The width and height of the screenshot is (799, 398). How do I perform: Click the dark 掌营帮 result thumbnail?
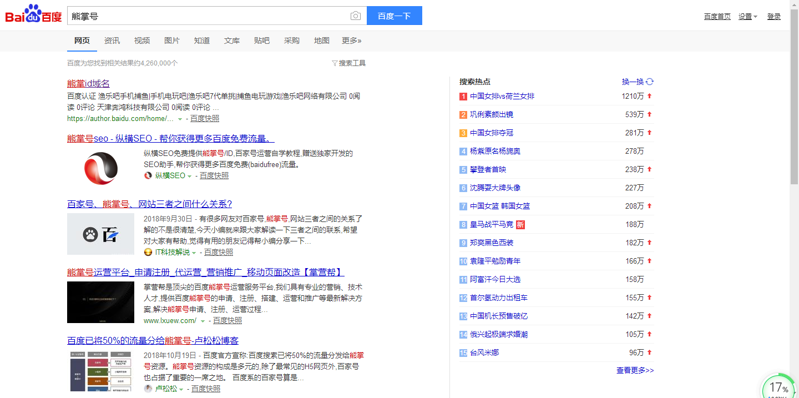100,302
